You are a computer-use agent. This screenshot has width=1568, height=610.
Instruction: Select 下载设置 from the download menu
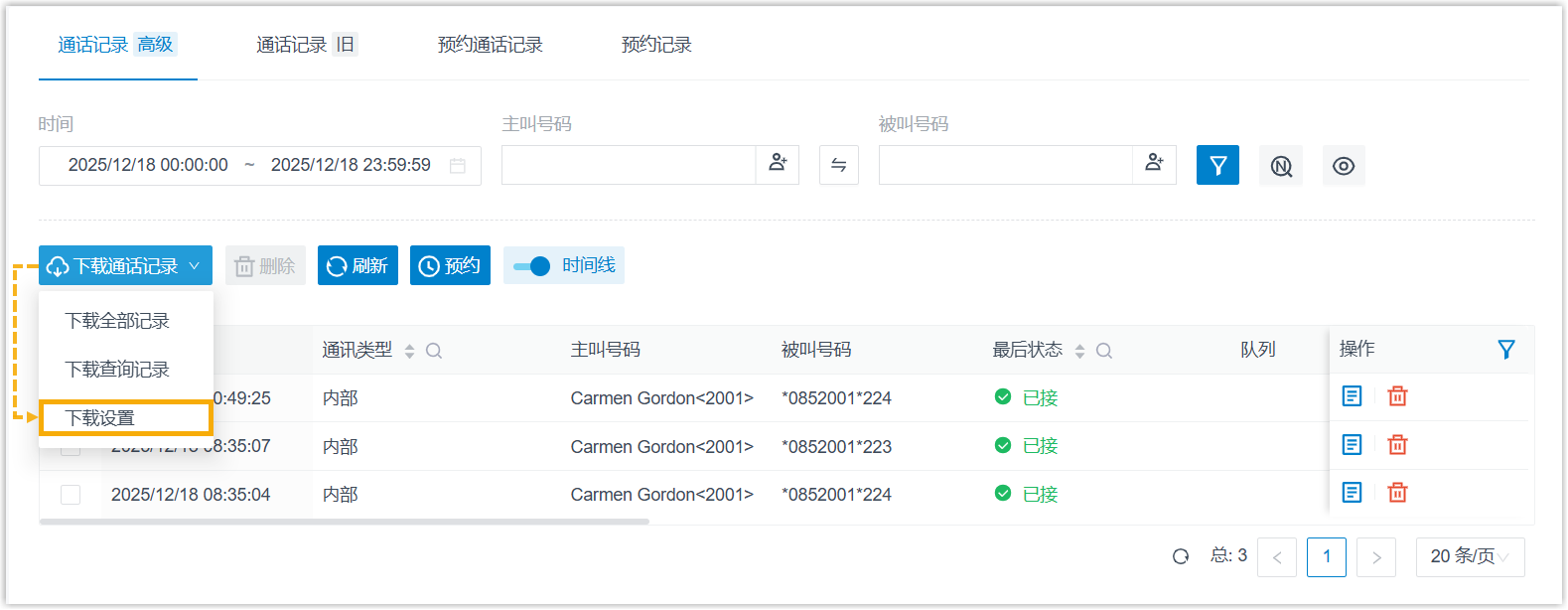pyautogui.click(x=125, y=418)
